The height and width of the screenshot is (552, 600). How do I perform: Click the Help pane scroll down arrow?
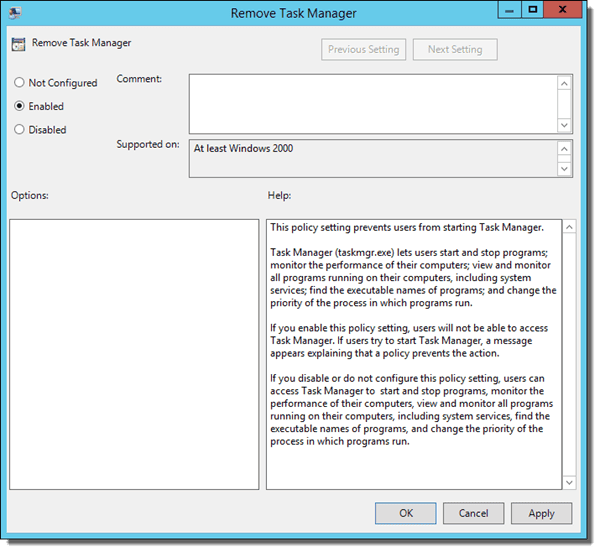pyautogui.click(x=569, y=482)
